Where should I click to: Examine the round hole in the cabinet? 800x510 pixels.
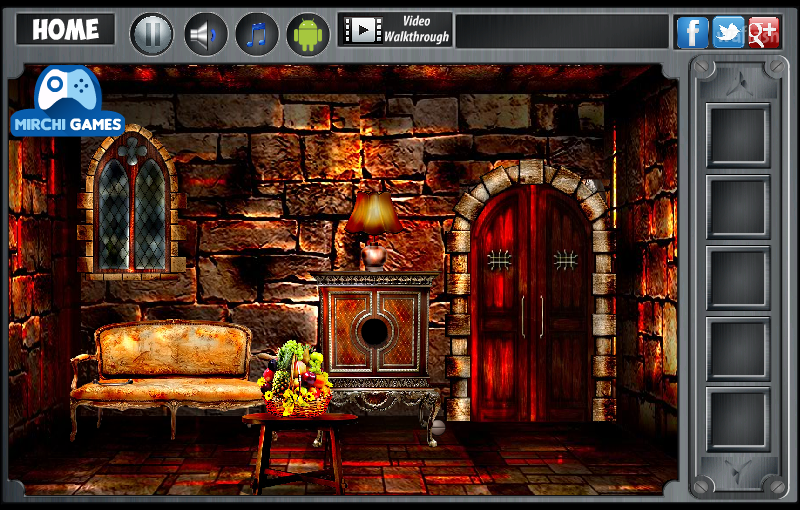(x=375, y=332)
